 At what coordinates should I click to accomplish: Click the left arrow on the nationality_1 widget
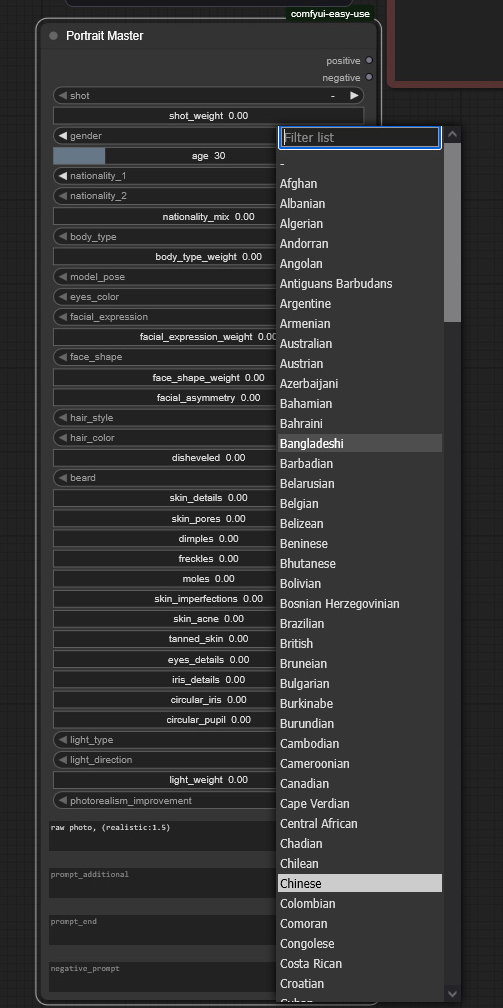coord(62,176)
